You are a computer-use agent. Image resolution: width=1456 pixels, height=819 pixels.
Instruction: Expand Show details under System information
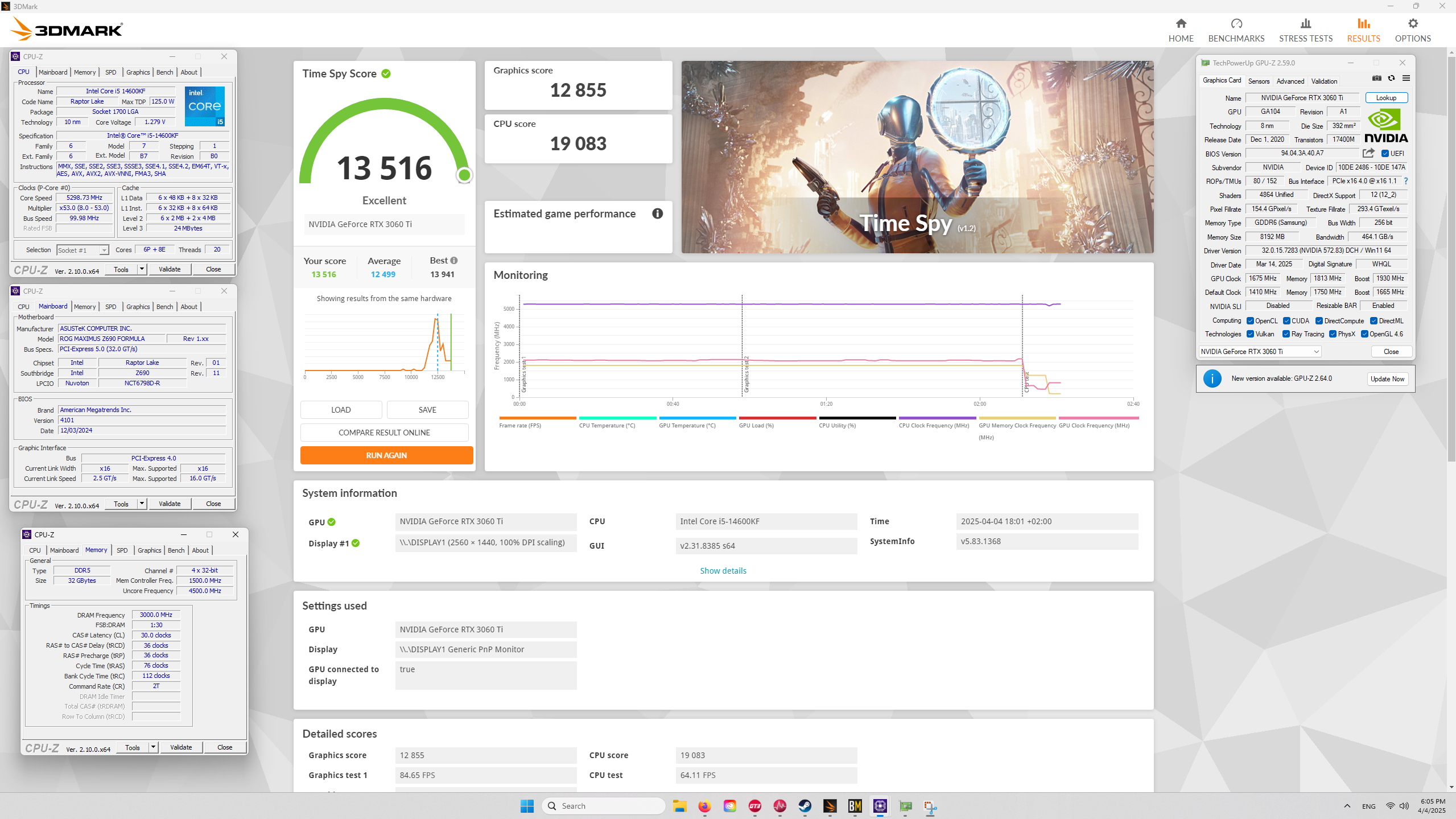point(723,571)
